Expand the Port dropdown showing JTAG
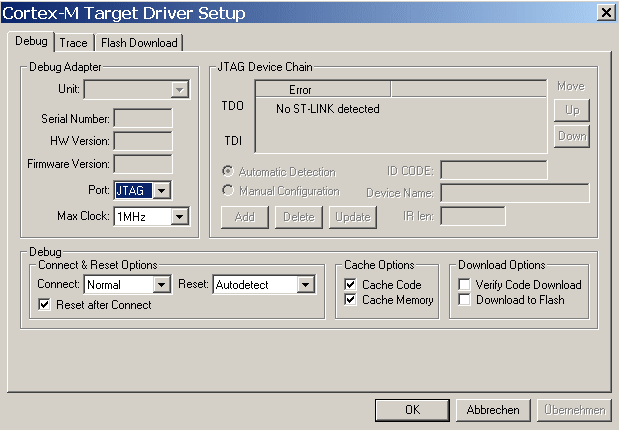 (x=162, y=191)
